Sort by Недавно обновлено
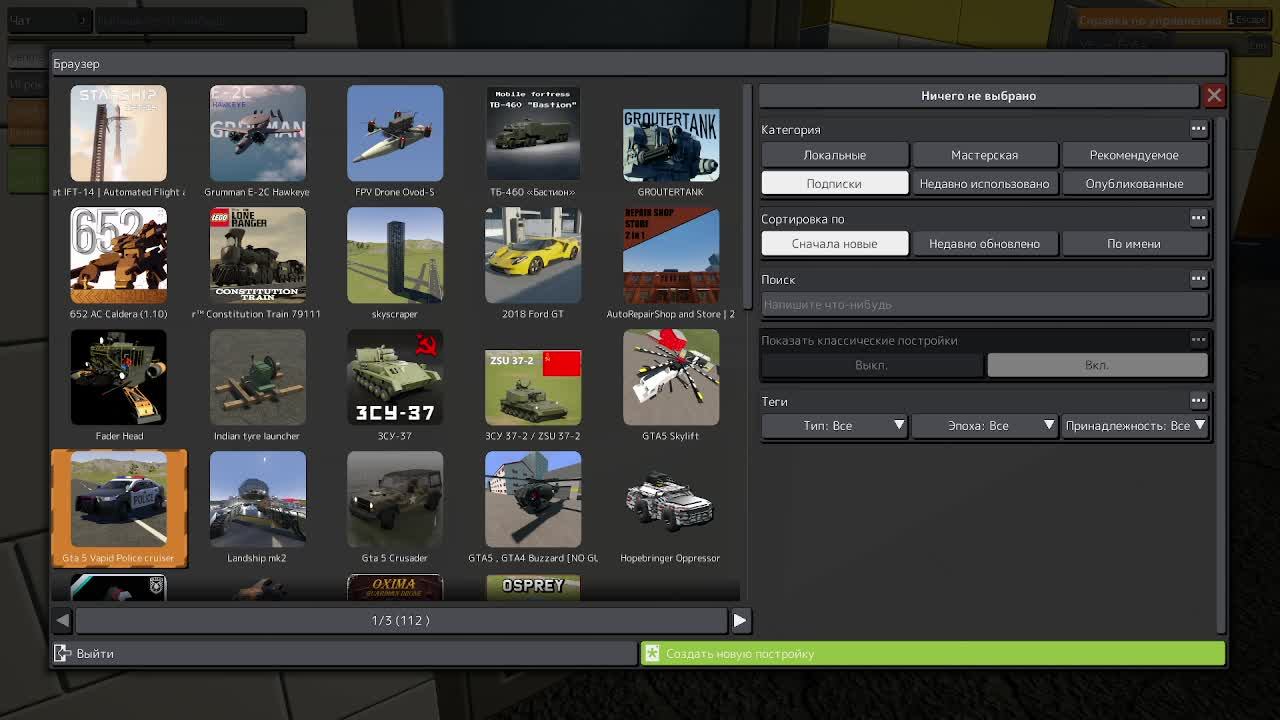Viewport: 1280px width, 720px height. pyautogui.click(x=984, y=243)
